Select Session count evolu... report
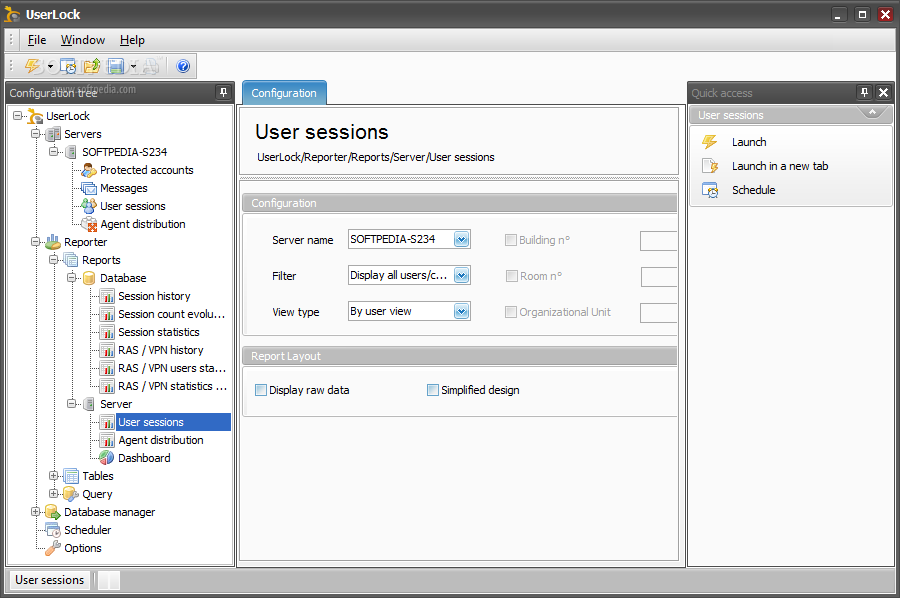 (171, 314)
